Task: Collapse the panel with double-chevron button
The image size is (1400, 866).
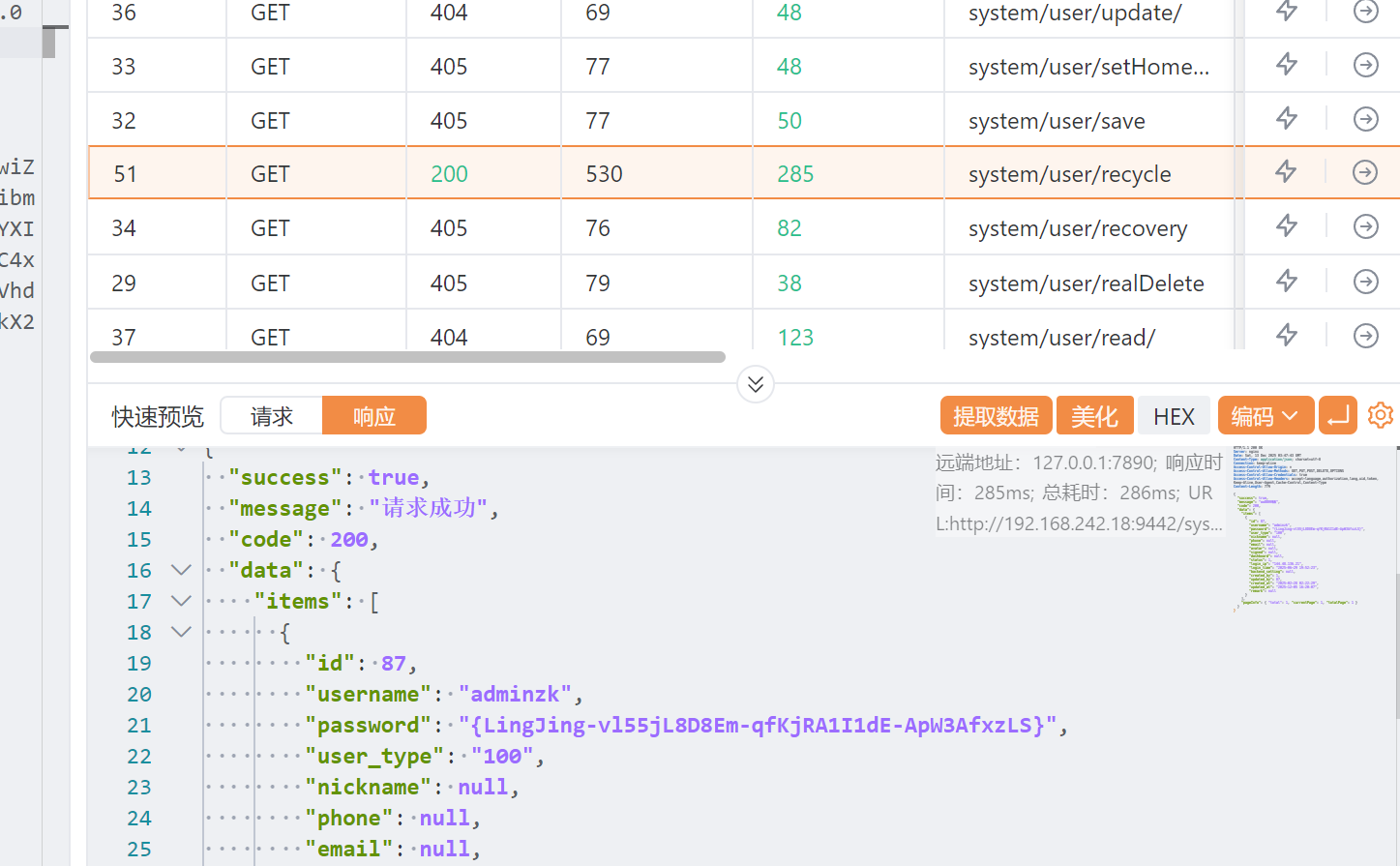Action: pos(756,384)
